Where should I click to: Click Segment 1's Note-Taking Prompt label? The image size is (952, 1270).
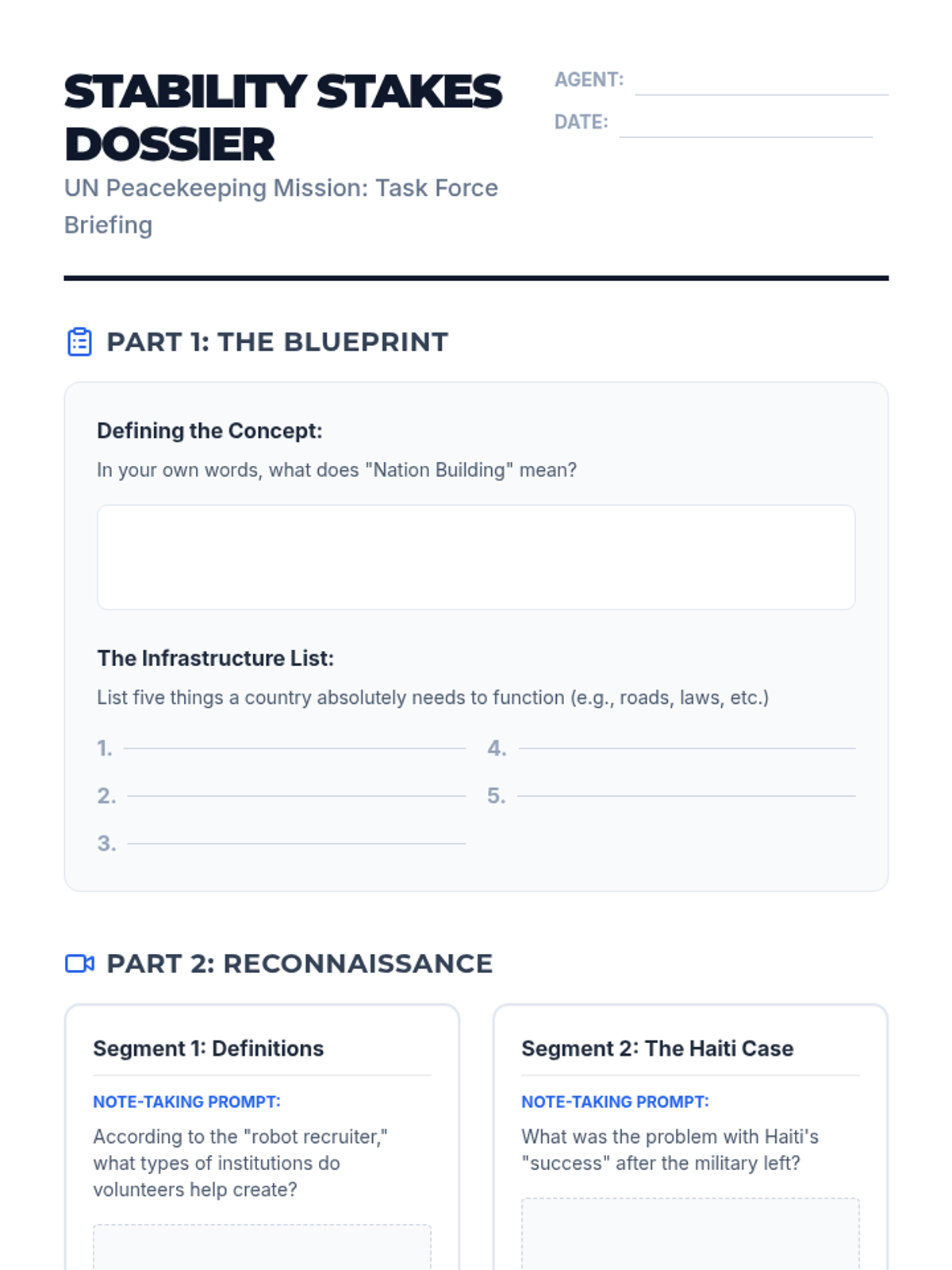click(186, 1102)
